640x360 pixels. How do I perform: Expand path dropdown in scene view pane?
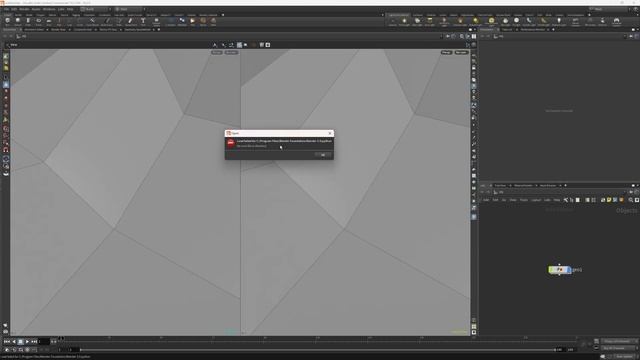[x=441, y=36]
